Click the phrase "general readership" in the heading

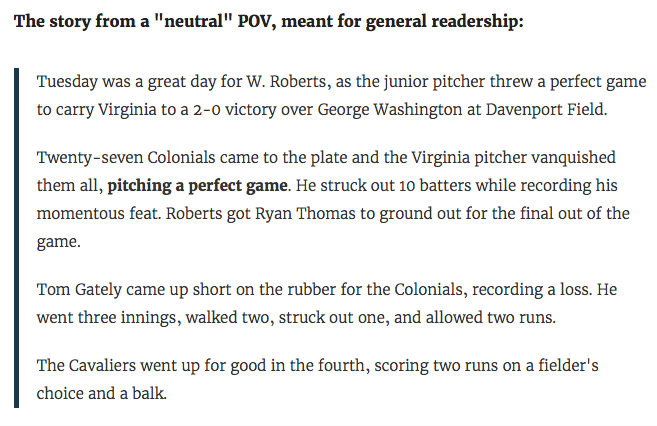pos(445,21)
